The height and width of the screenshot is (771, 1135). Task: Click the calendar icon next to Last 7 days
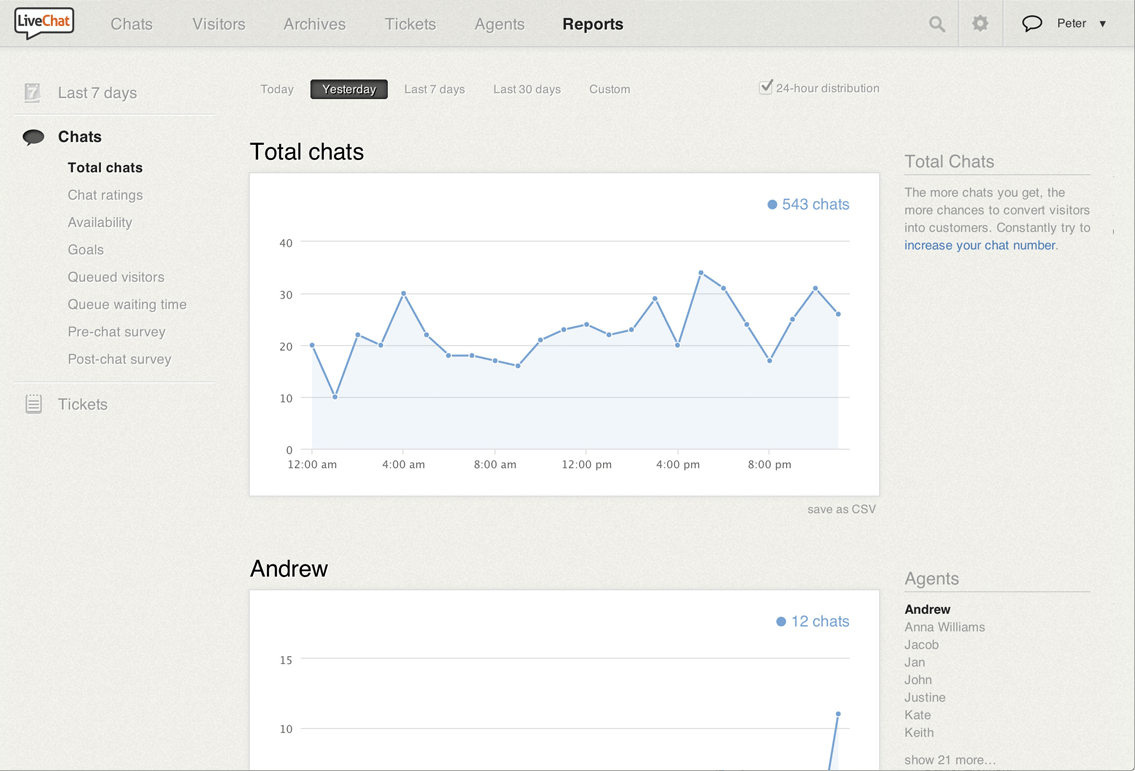pyautogui.click(x=33, y=93)
